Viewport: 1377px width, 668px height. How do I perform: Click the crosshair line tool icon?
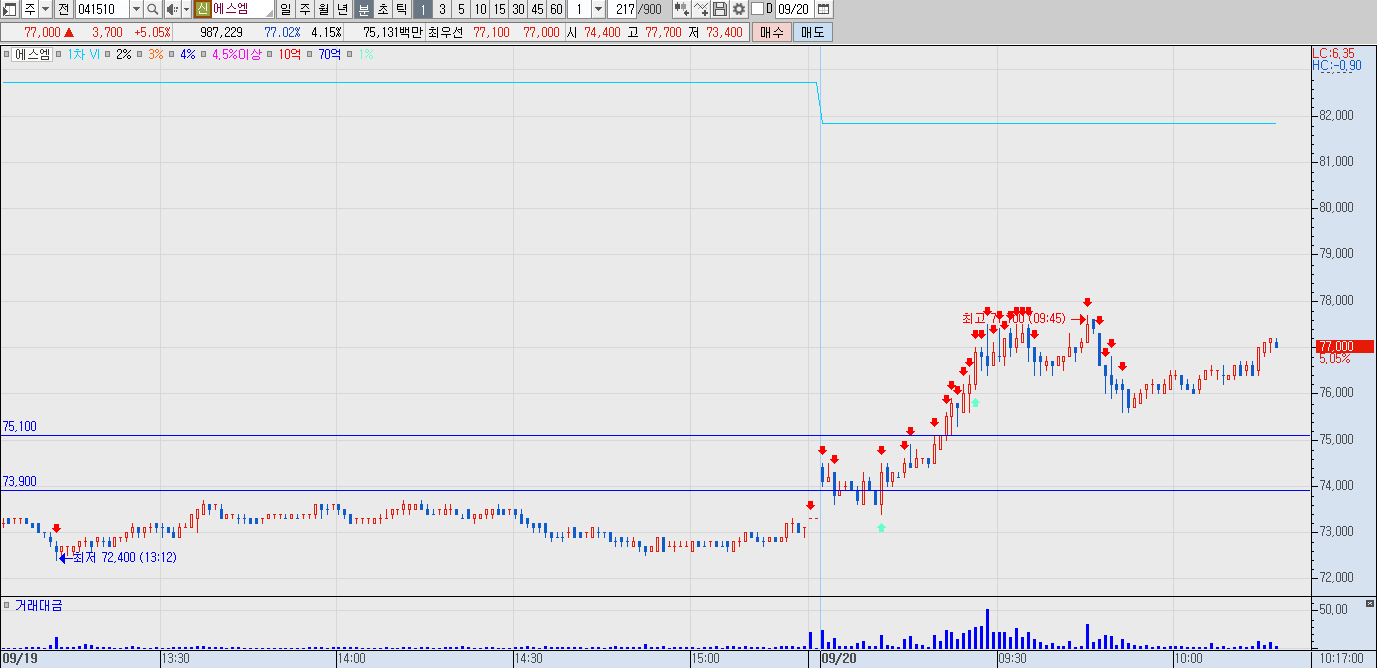tap(701, 9)
